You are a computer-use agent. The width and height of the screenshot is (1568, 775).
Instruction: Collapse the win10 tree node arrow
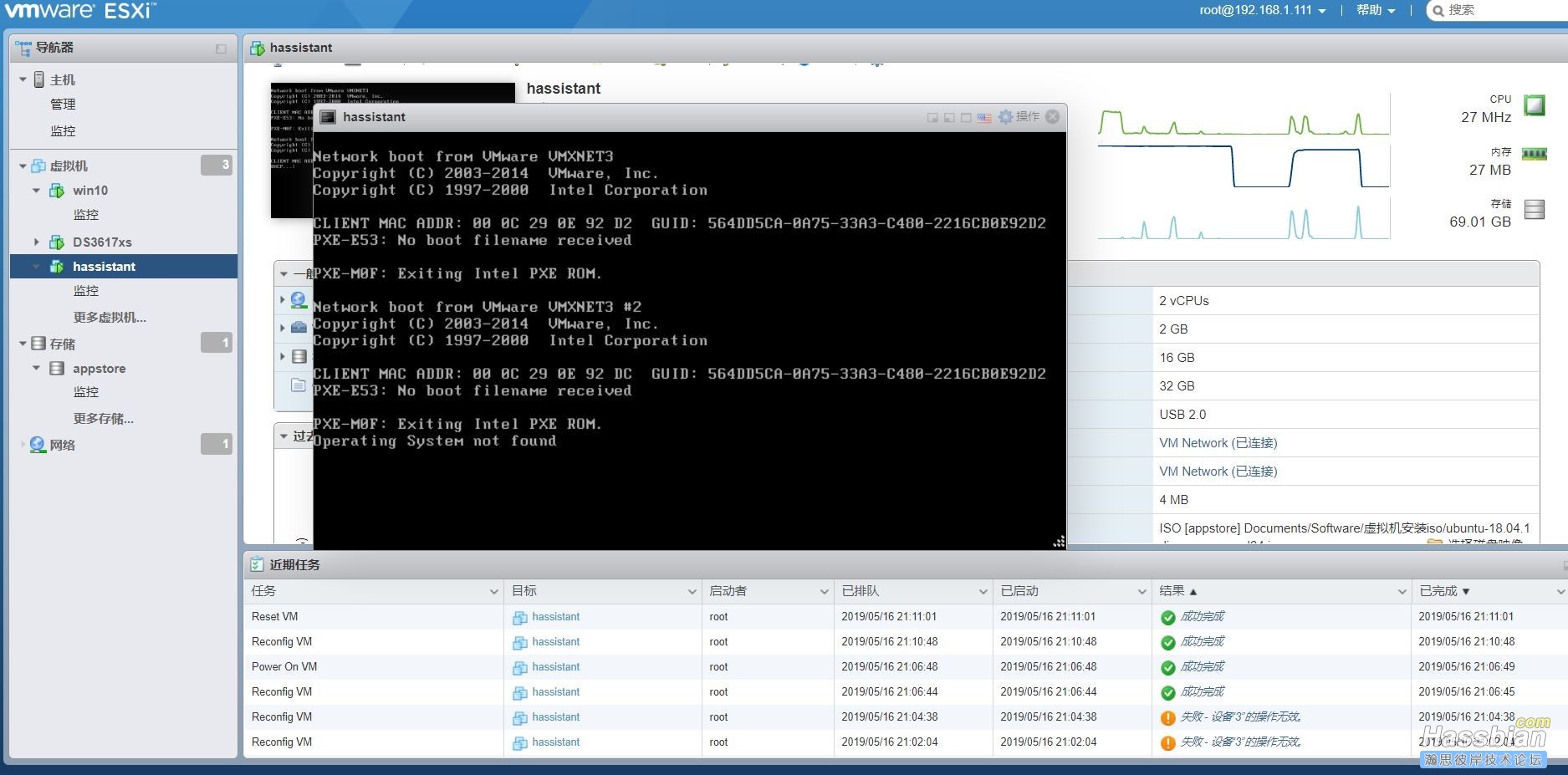[36, 191]
